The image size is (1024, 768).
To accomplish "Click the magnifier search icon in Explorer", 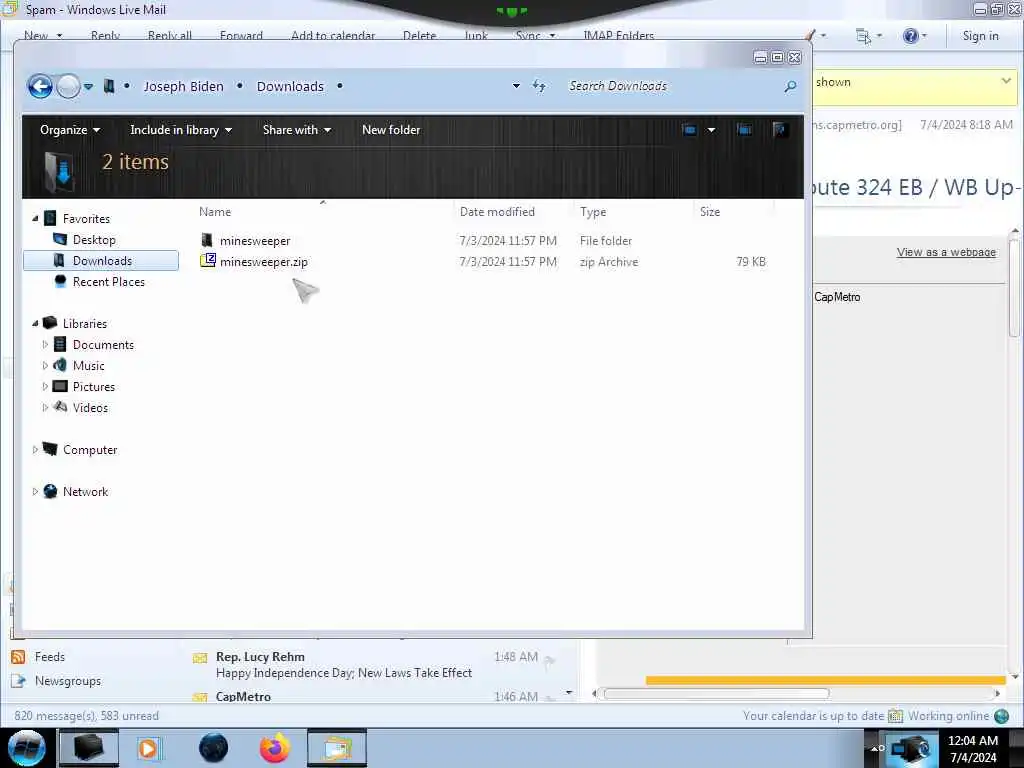I will coord(790,86).
